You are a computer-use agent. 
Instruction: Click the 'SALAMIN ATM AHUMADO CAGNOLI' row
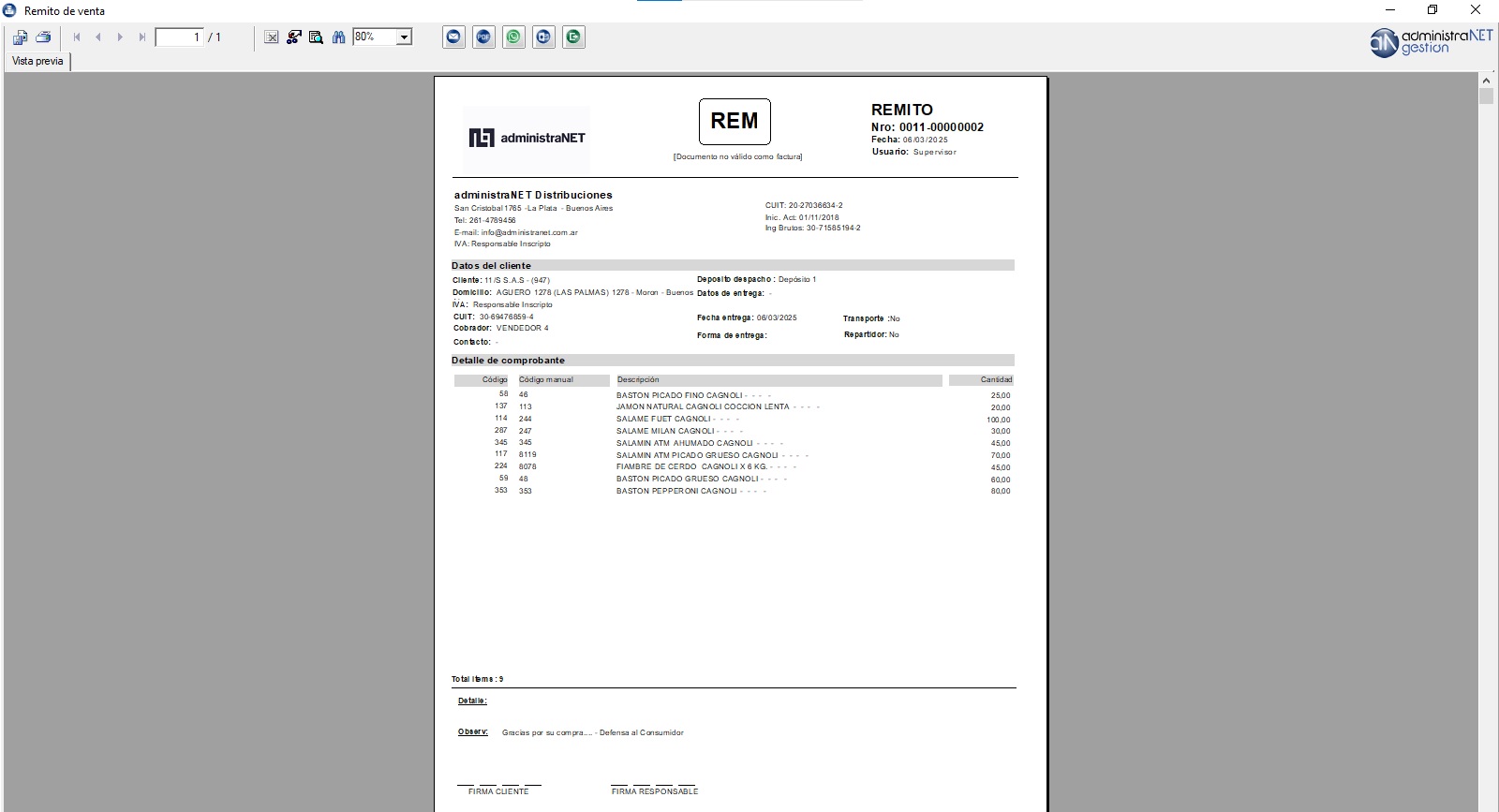[733, 443]
